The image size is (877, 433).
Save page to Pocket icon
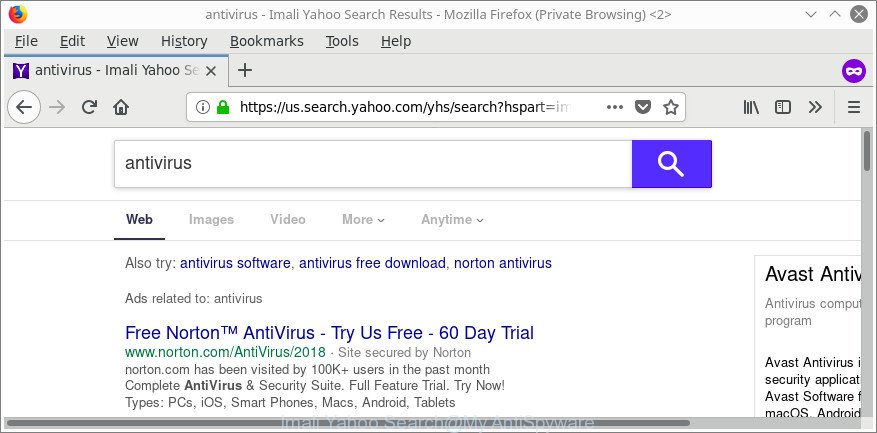pos(643,107)
